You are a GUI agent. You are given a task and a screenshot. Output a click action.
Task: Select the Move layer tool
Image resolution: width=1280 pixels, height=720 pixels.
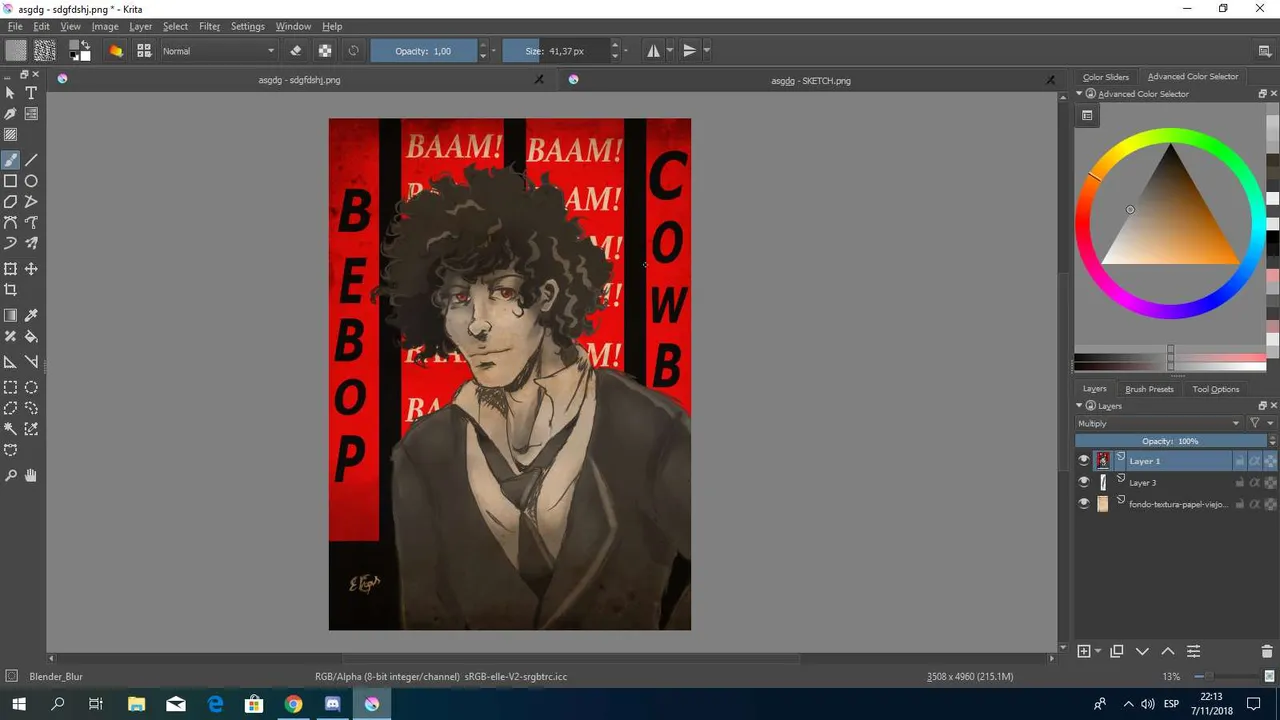31,269
